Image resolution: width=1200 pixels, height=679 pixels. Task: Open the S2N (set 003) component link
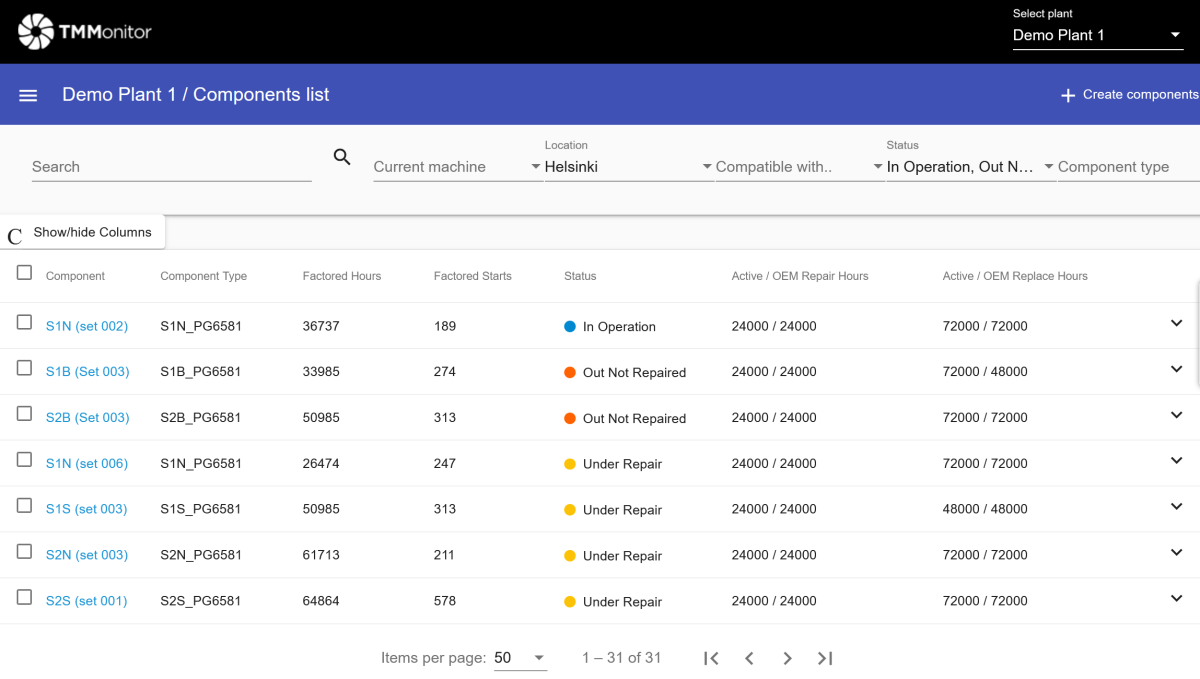(x=87, y=555)
